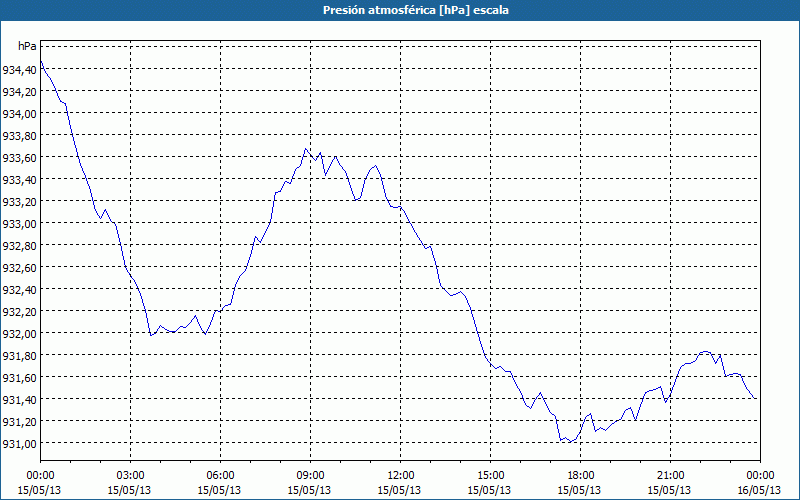Click the 931,80 y-axis label
800x500 pixels.
coord(20,355)
